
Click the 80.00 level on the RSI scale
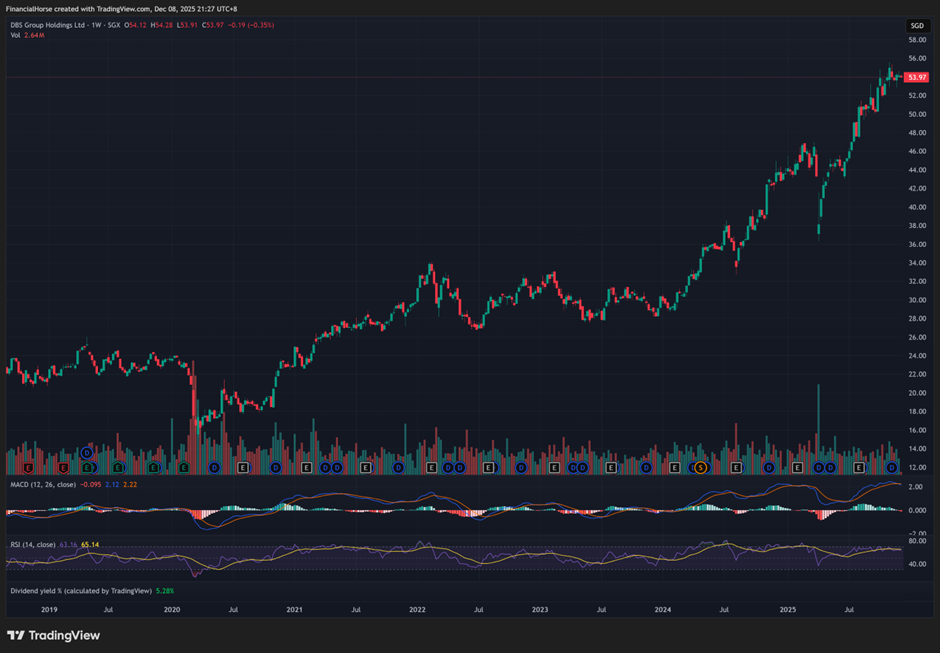tap(916, 541)
